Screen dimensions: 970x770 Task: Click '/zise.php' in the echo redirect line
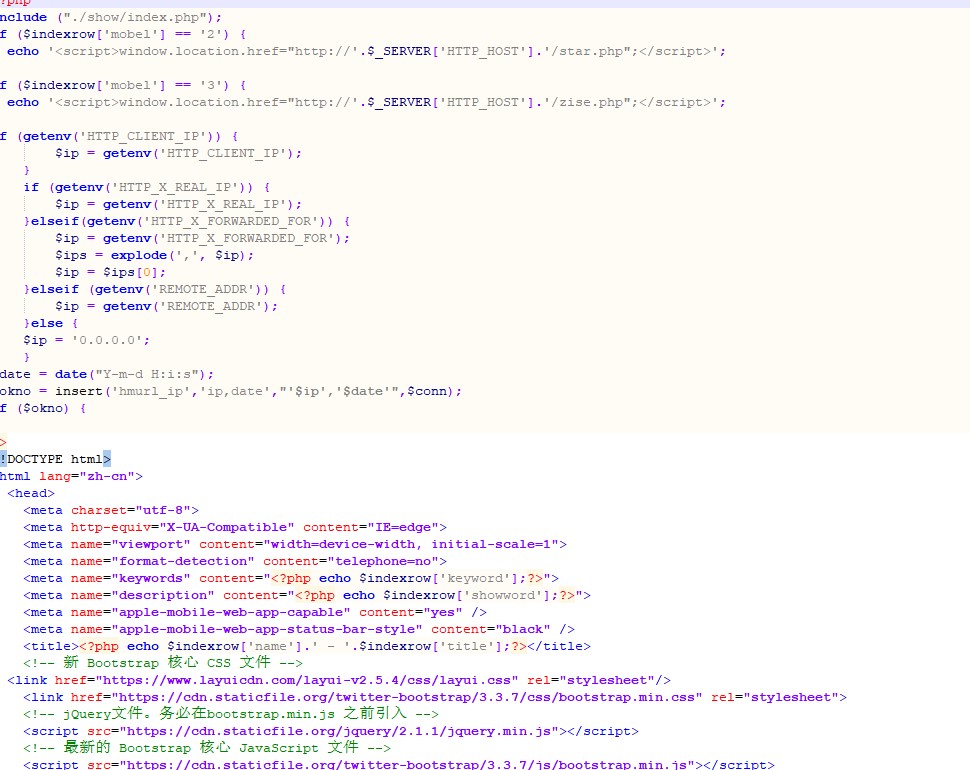(589, 102)
